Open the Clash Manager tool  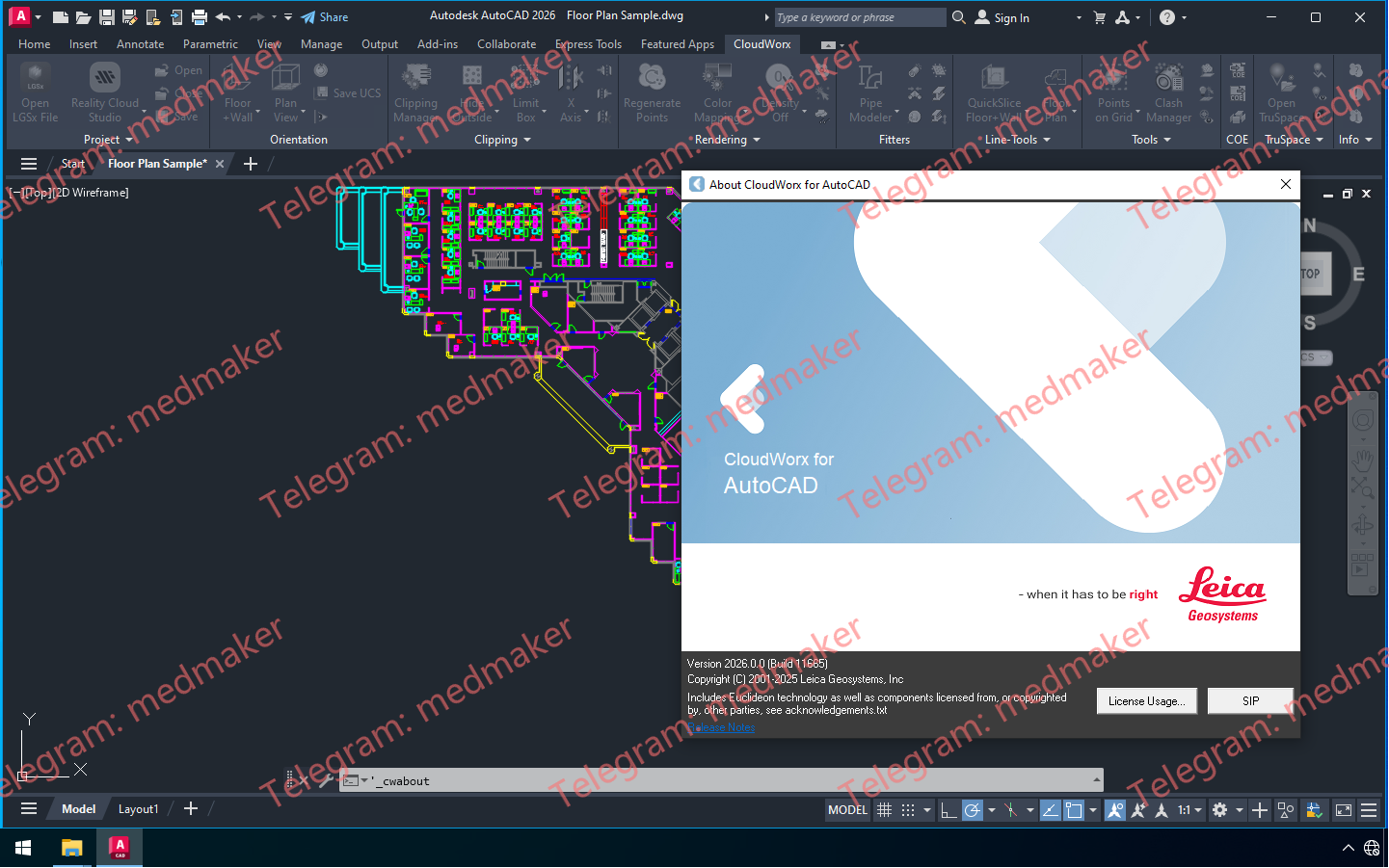(1168, 92)
